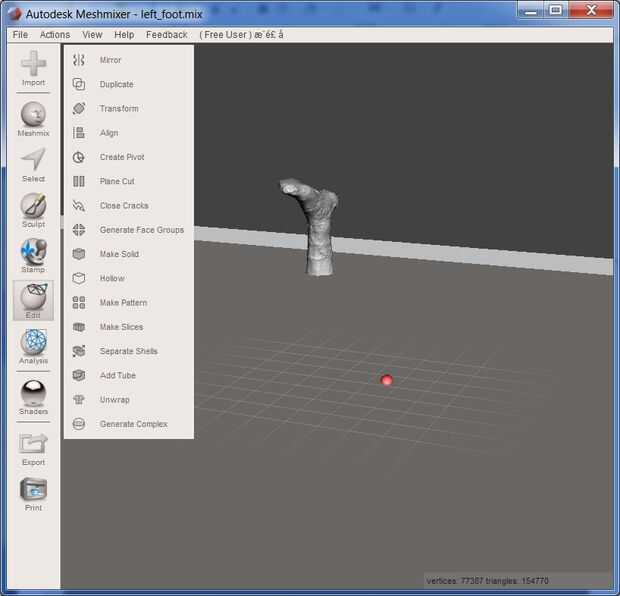
Task: Click the Add Tube icon
Action: [x=79, y=375]
